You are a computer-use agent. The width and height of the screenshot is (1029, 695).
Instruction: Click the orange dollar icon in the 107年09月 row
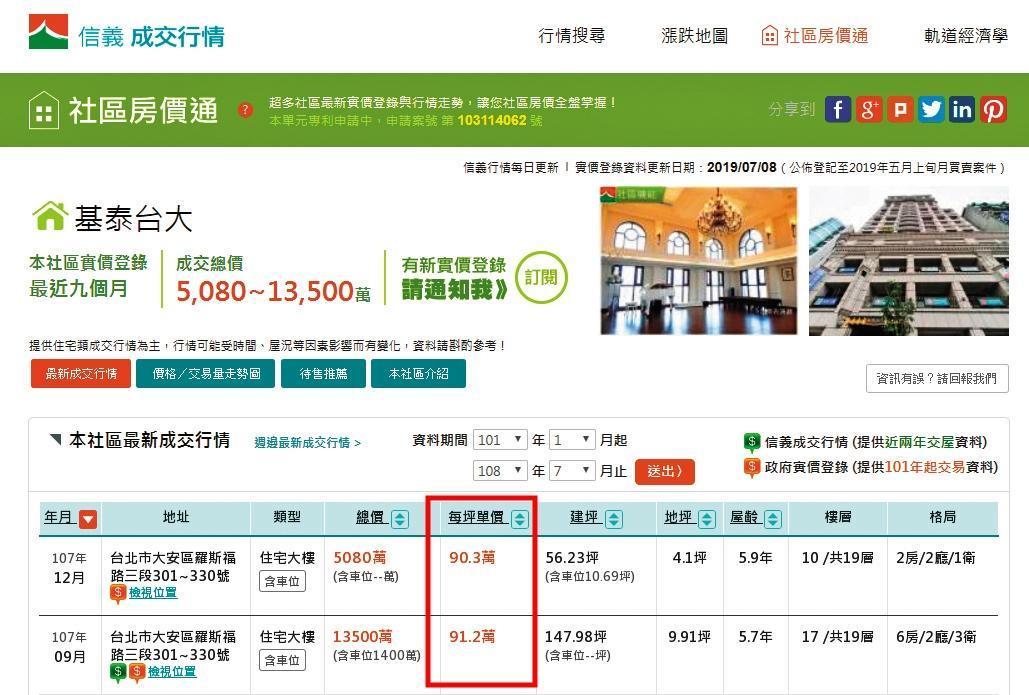(x=136, y=672)
